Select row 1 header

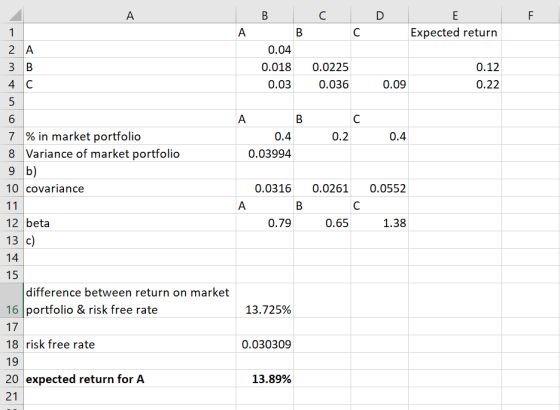point(12,32)
